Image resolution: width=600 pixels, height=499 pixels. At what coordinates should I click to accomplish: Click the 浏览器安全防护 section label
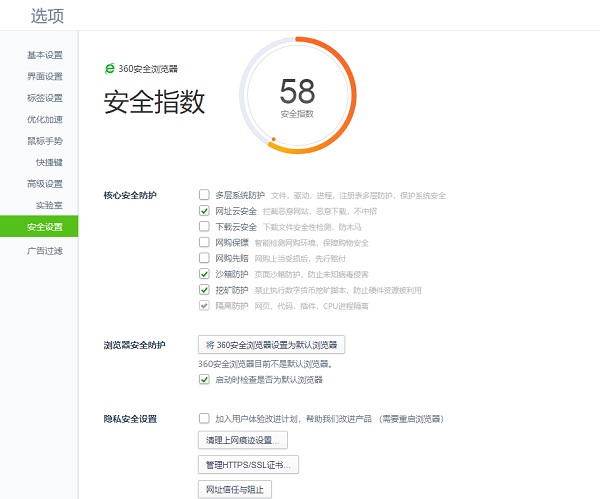coord(134,345)
